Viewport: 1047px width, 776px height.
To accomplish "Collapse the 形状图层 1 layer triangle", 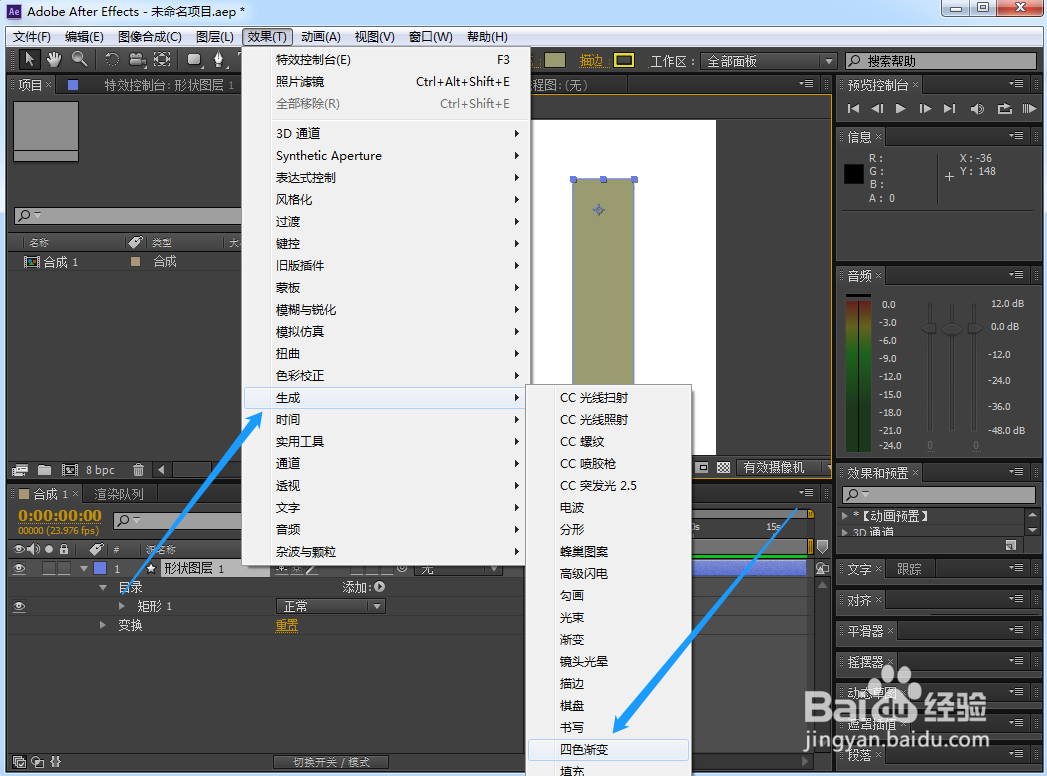I will click(83, 568).
